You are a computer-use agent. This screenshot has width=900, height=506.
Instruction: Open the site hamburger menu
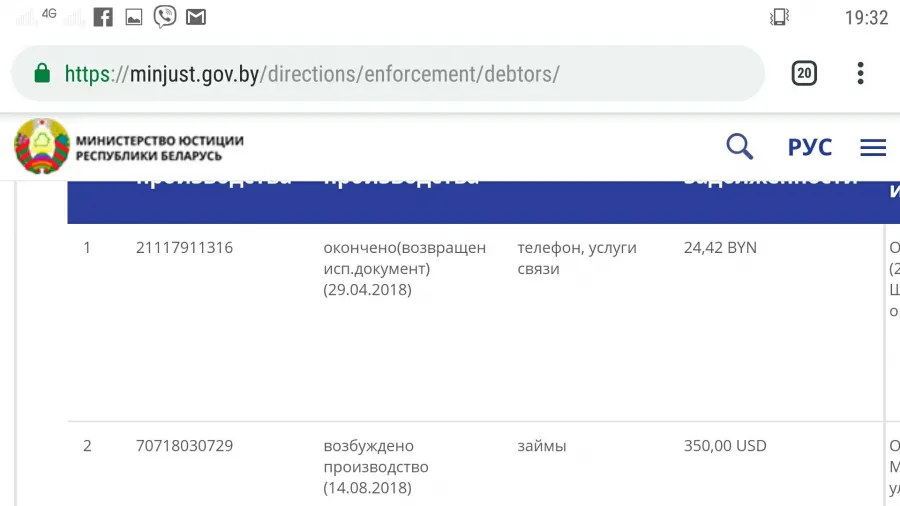tap(873, 147)
